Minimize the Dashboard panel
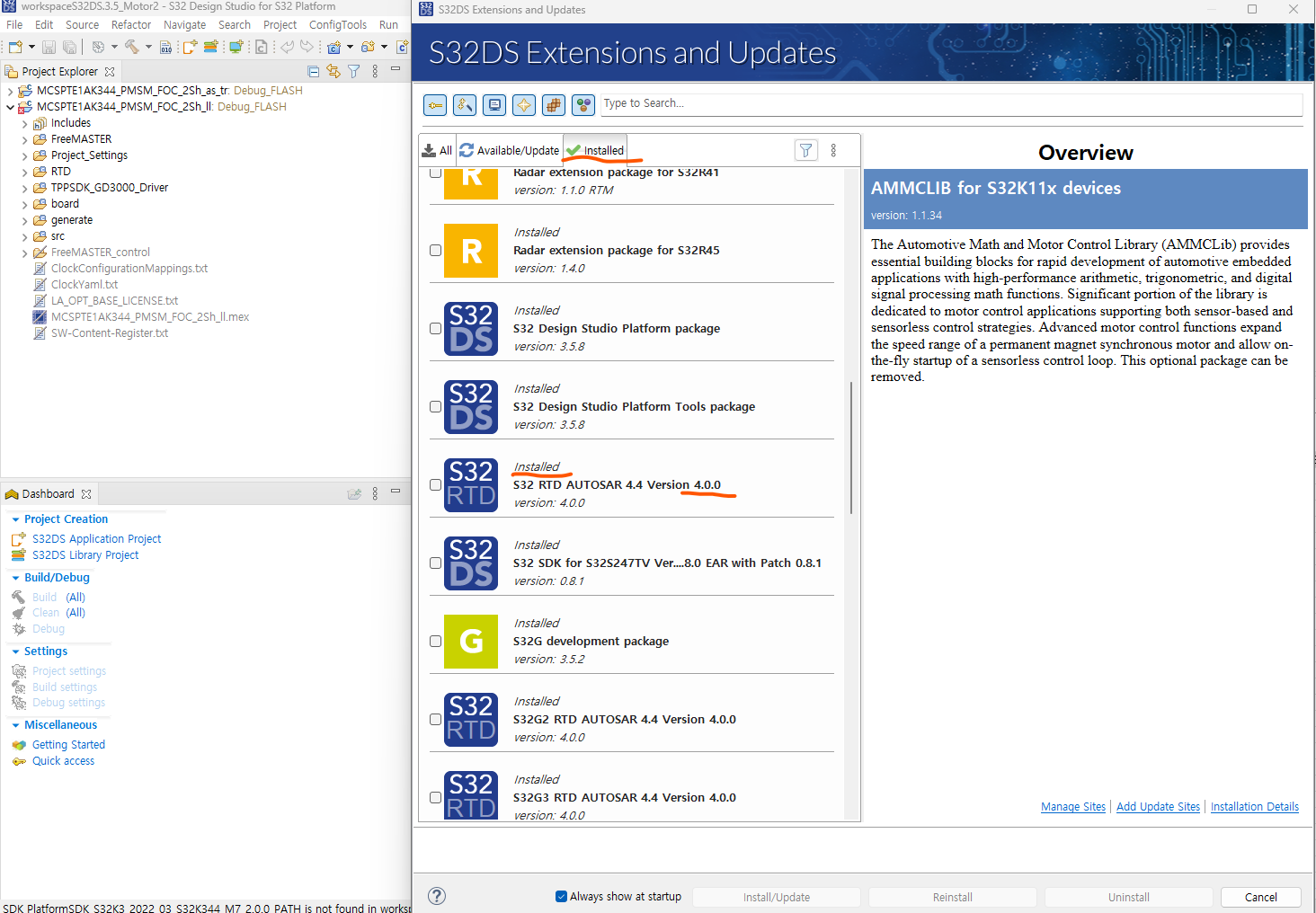1316x913 pixels. (396, 492)
